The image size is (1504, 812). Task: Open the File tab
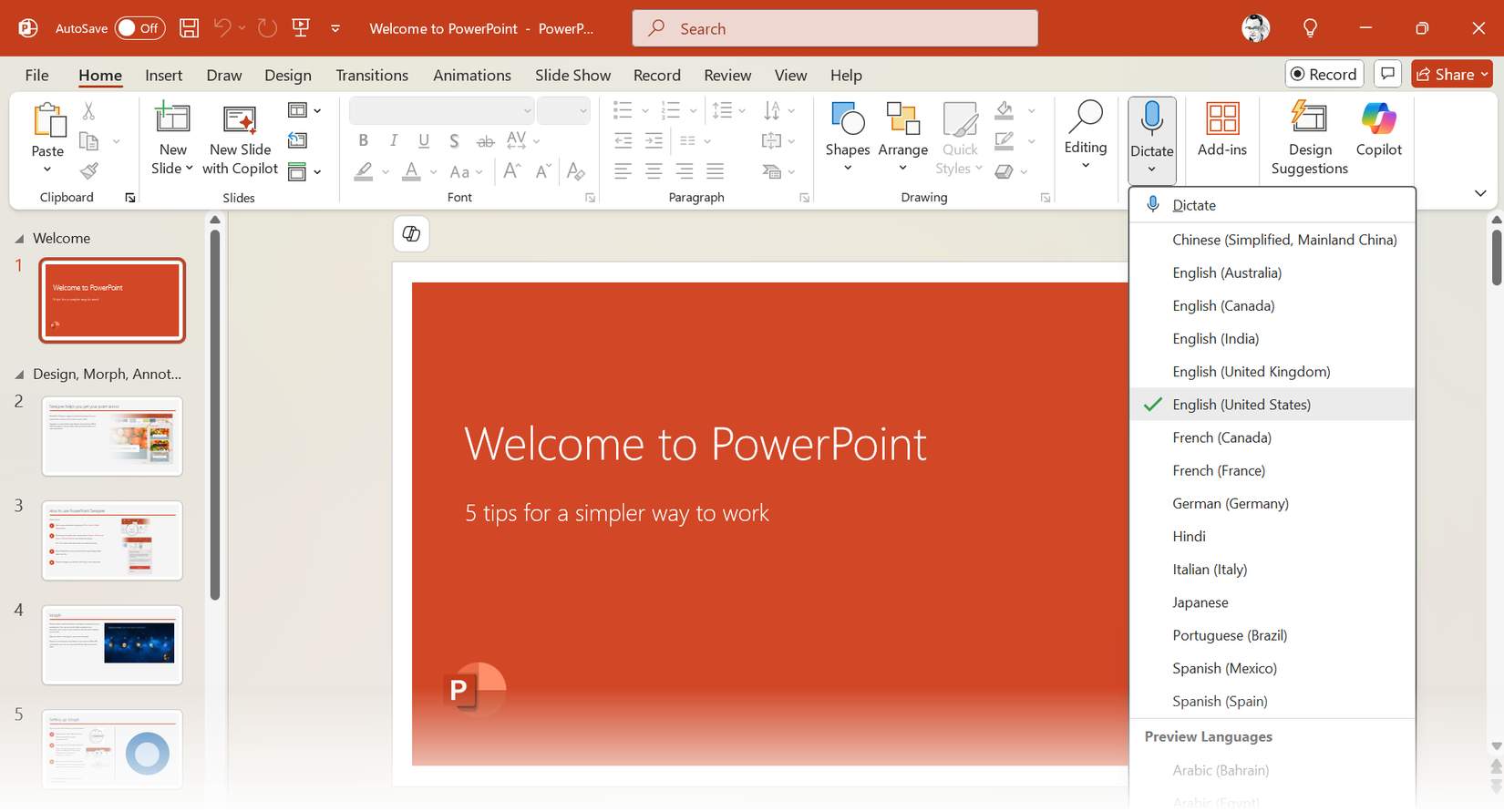[37, 75]
